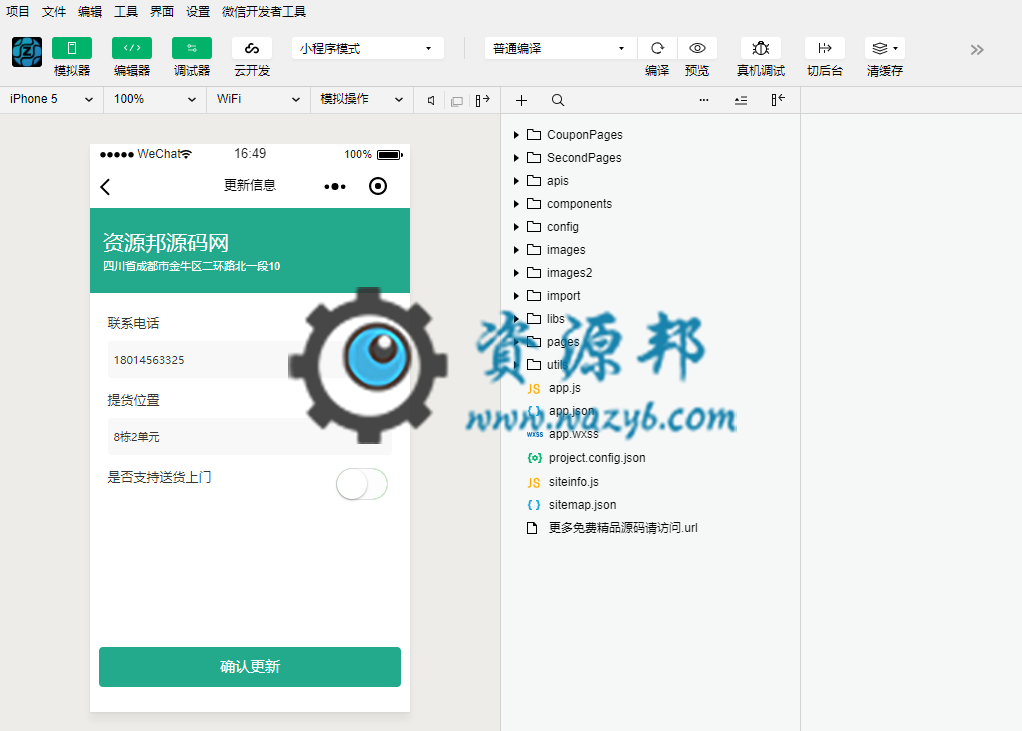Open the 项目 menu
This screenshot has height=731, width=1022.
(18, 11)
